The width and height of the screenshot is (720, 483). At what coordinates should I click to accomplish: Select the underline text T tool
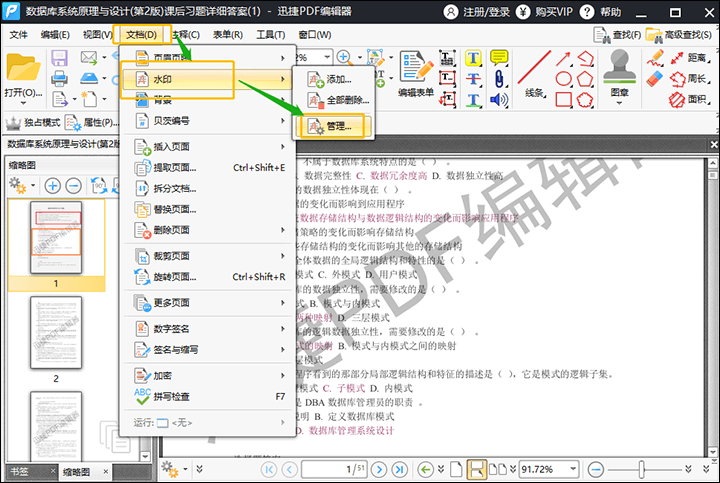click(x=473, y=99)
